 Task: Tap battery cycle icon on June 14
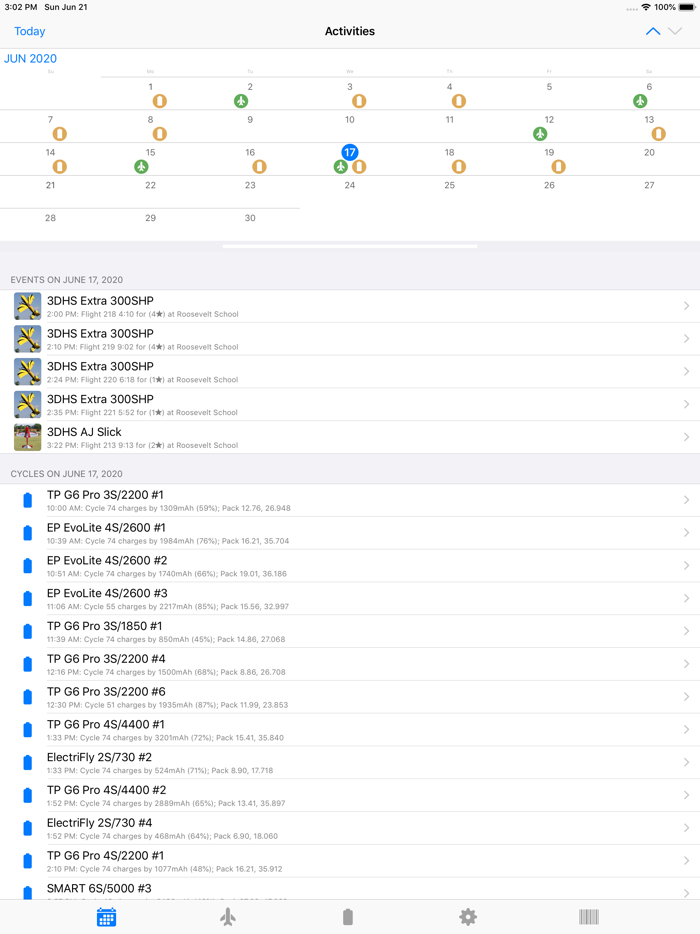(x=60, y=167)
